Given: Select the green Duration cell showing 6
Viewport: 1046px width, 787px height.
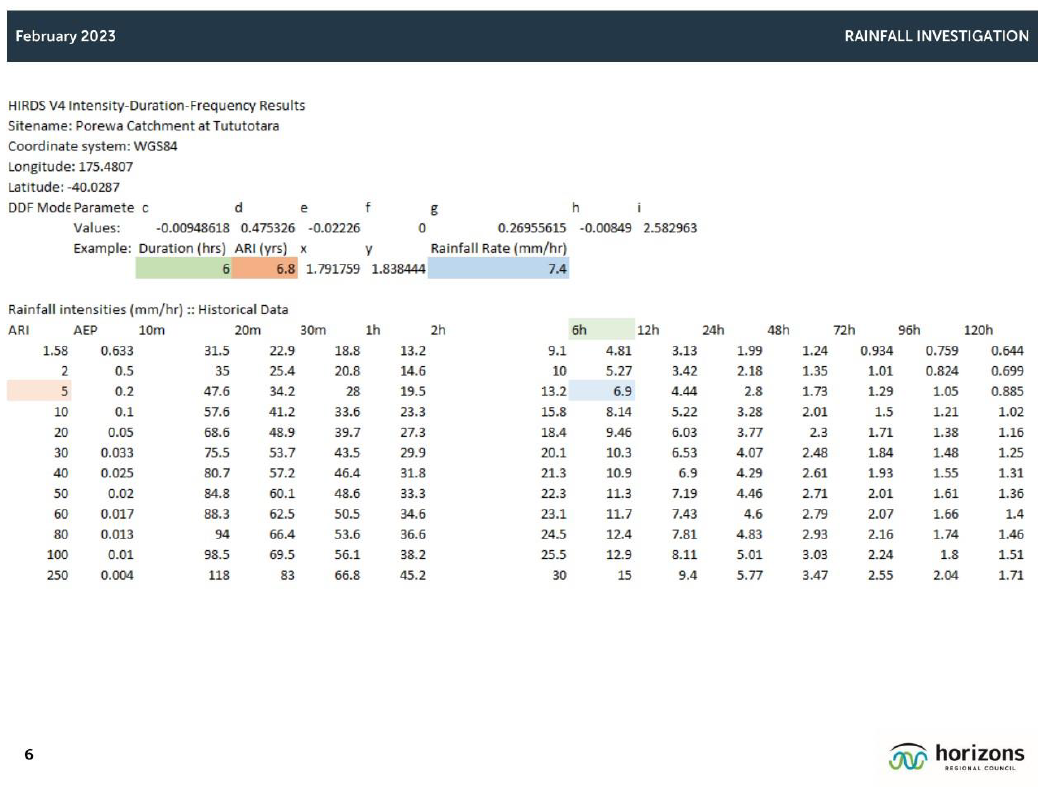Looking at the screenshot, I should pyautogui.click(x=184, y=269).
